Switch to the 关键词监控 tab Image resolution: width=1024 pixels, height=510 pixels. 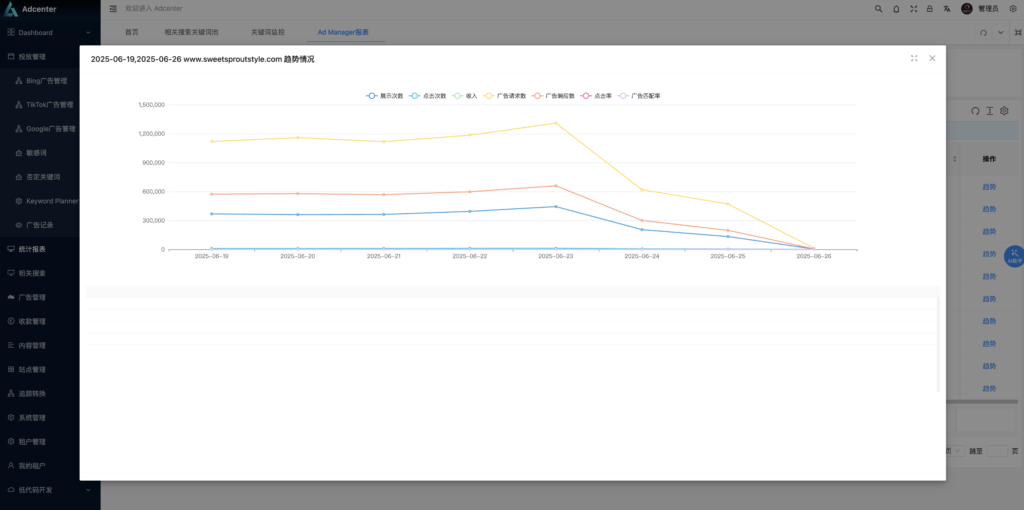268,33
